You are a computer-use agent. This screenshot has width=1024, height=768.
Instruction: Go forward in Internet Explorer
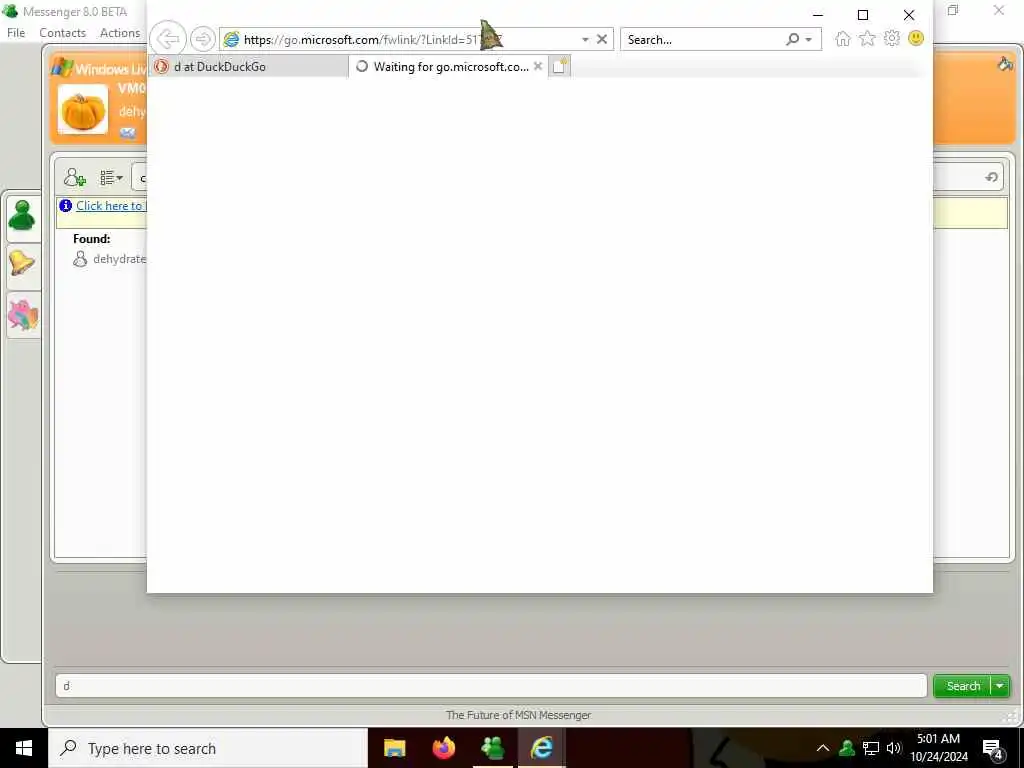point(203,39)
